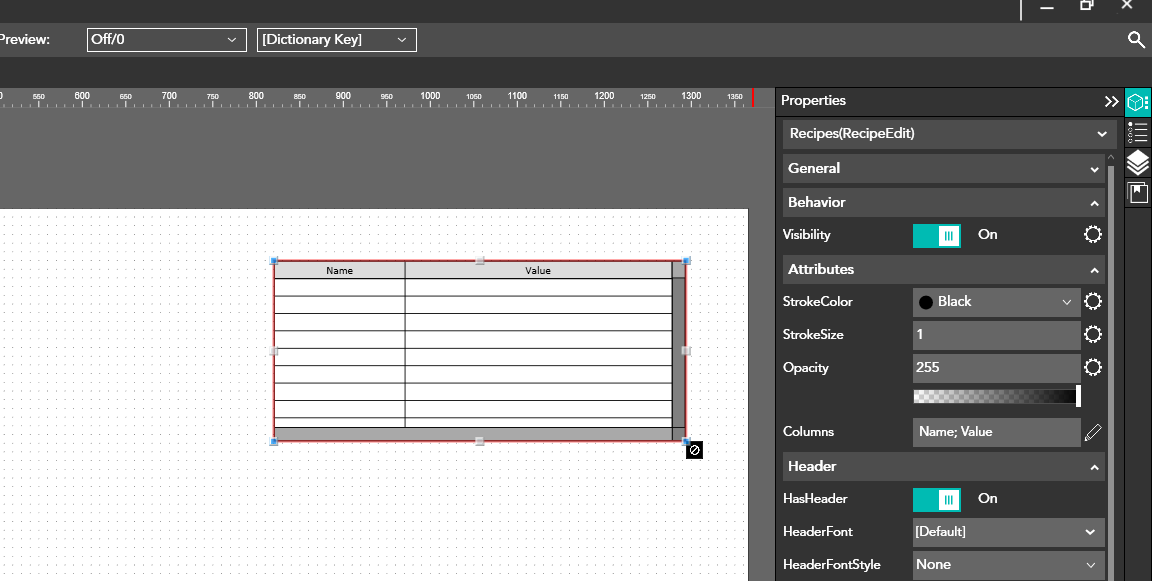
Task: Open the StrokeColor Black dropdown
Action: click(996, 302)
